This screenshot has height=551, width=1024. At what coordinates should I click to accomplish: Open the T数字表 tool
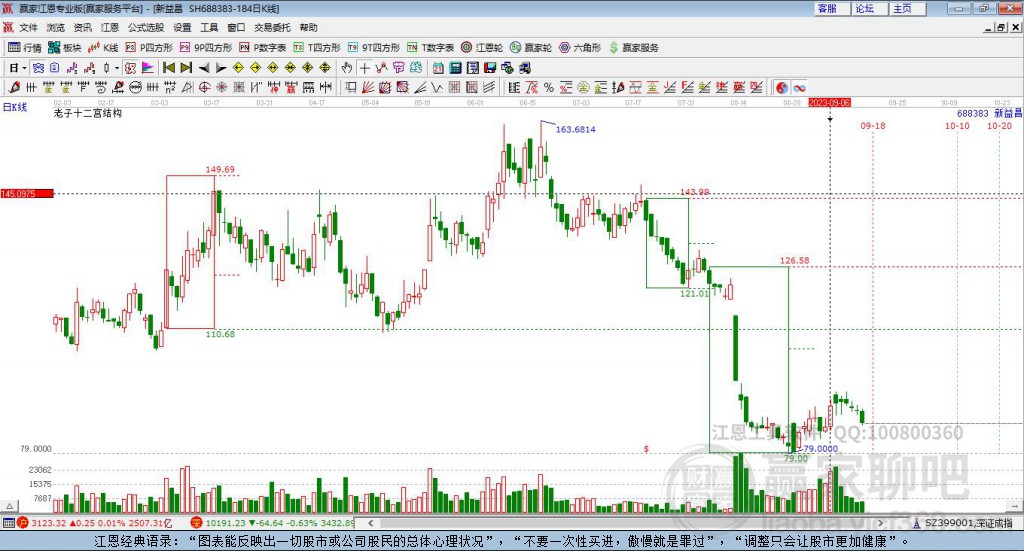point(430,48)
